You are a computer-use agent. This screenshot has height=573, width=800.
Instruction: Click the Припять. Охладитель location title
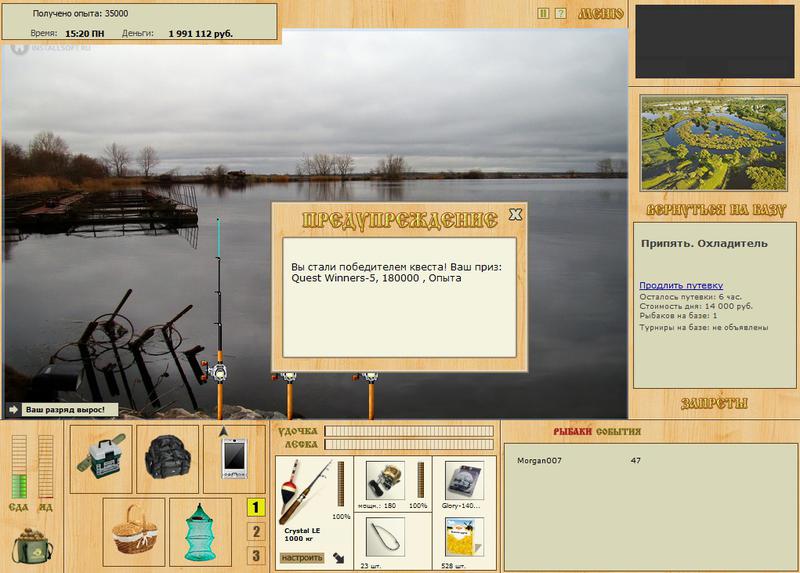click(704, 243)
